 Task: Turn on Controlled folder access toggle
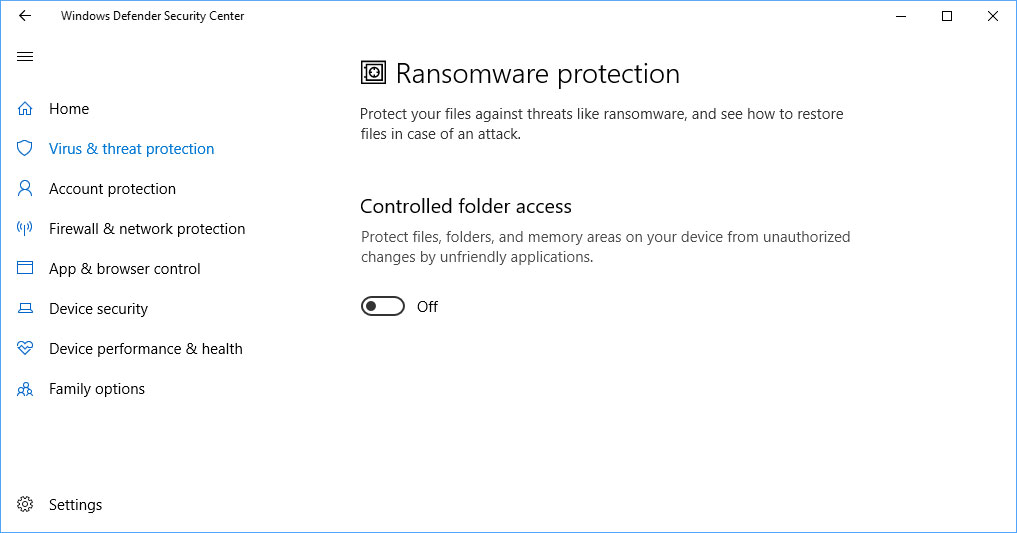pos(382,307)
